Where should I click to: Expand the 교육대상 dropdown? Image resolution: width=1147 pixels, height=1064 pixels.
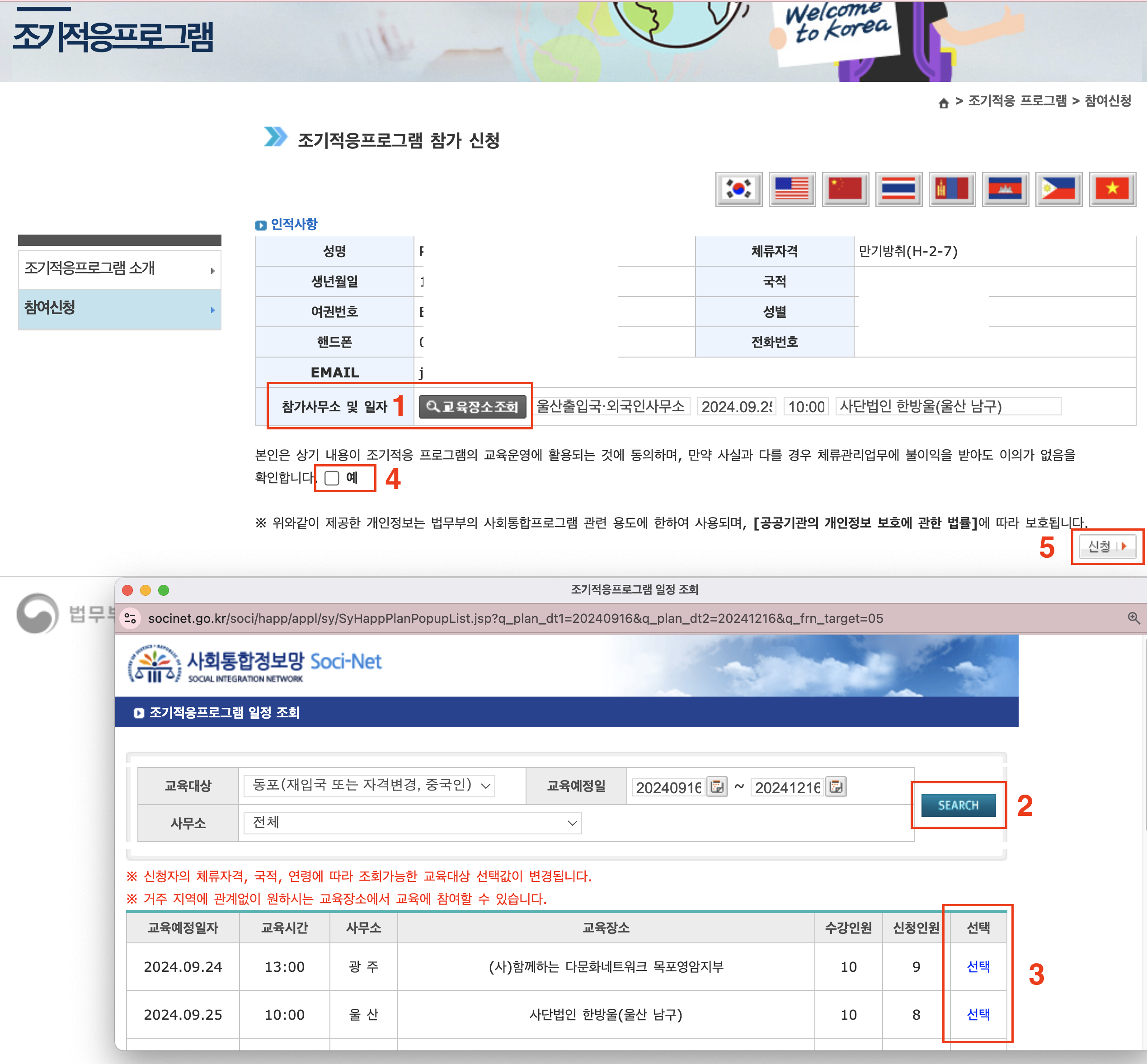[369, 785]
